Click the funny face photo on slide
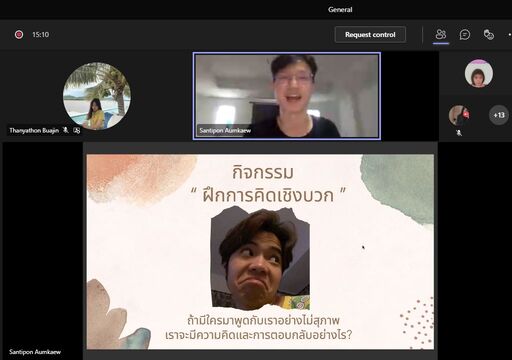Image resolution: width=512 pixels, height=360 pixels. [260, 258]
